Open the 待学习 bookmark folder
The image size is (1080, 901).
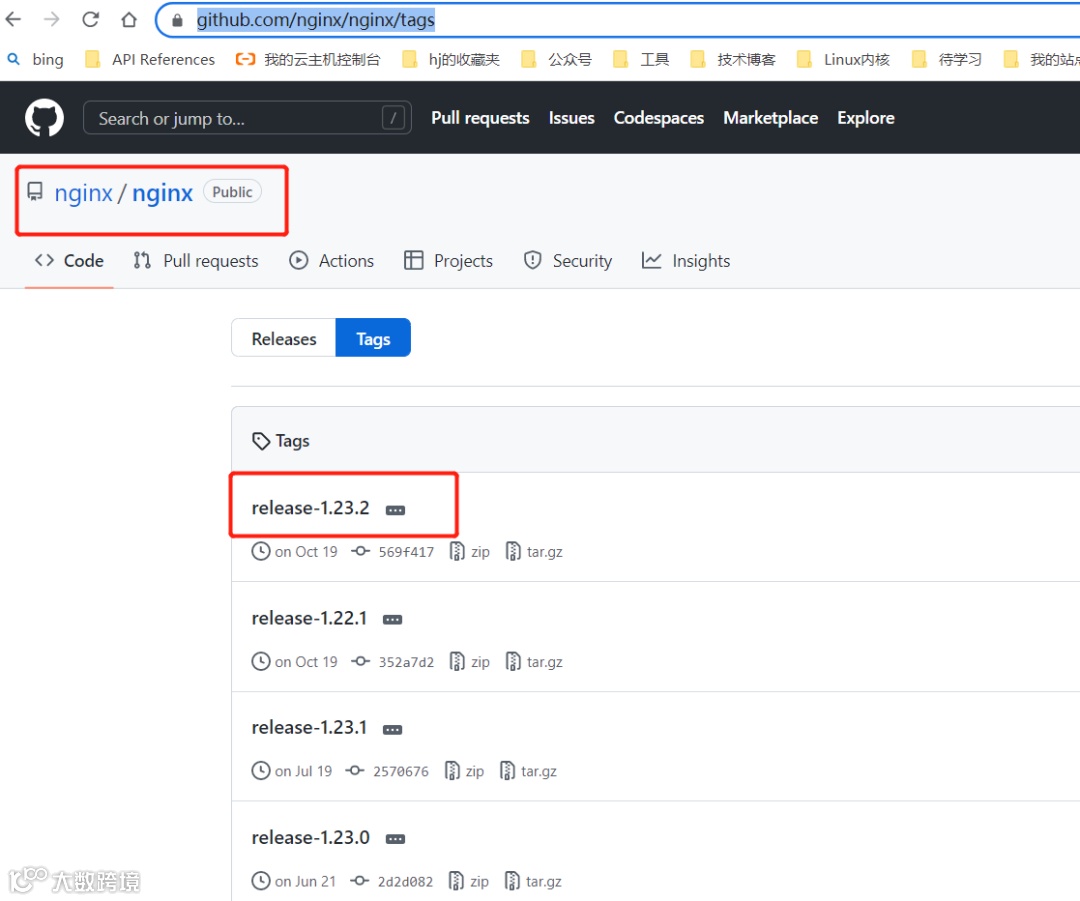[x=946, y=60]
